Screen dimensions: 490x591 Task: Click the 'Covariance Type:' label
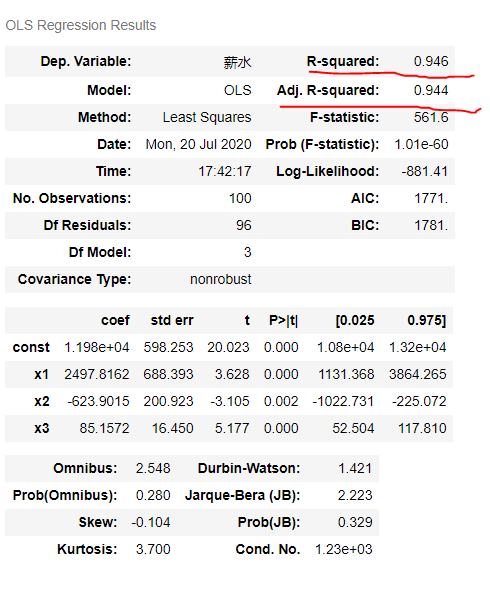[x=74, y=280]
